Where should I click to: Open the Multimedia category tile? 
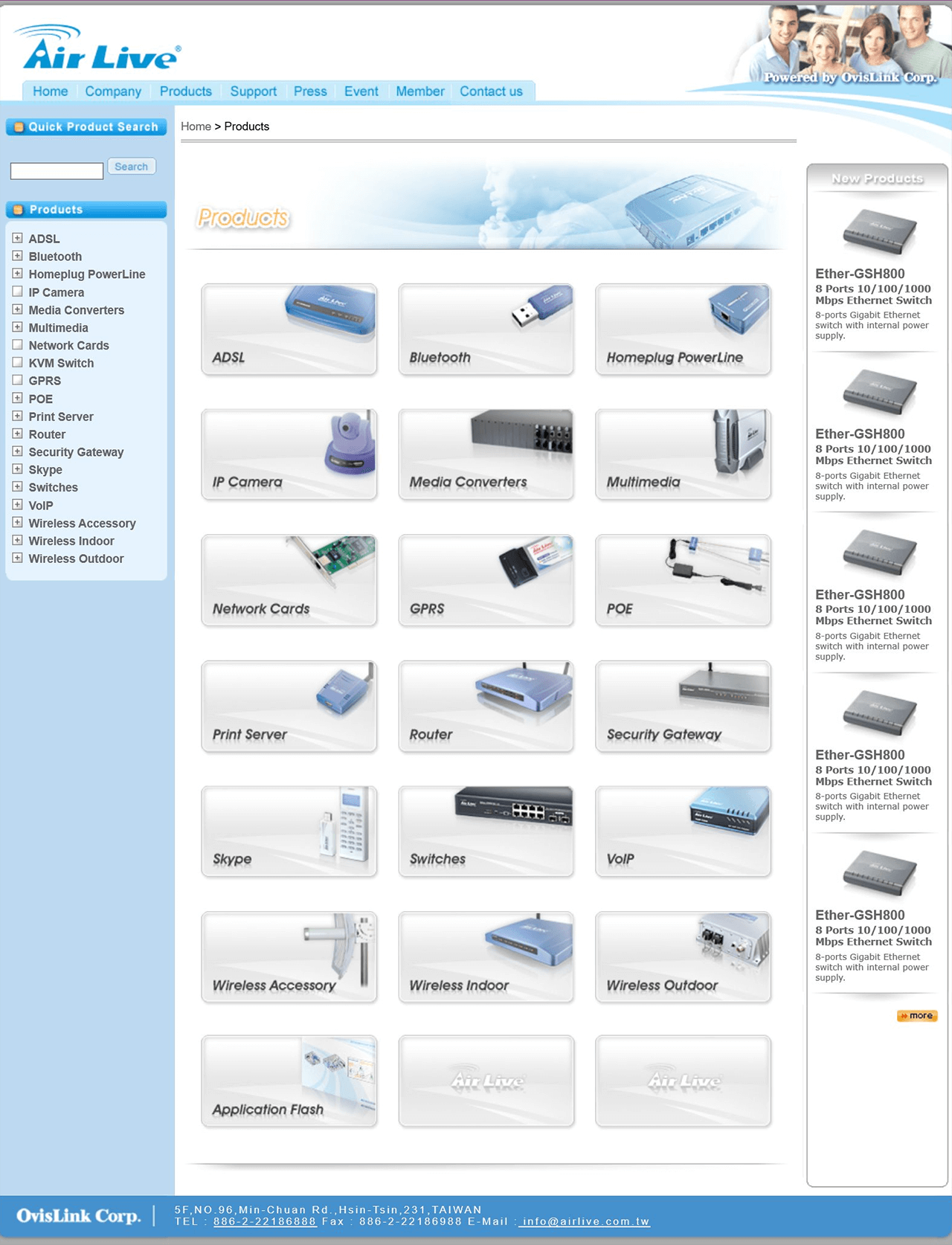[x=683, y=454]
